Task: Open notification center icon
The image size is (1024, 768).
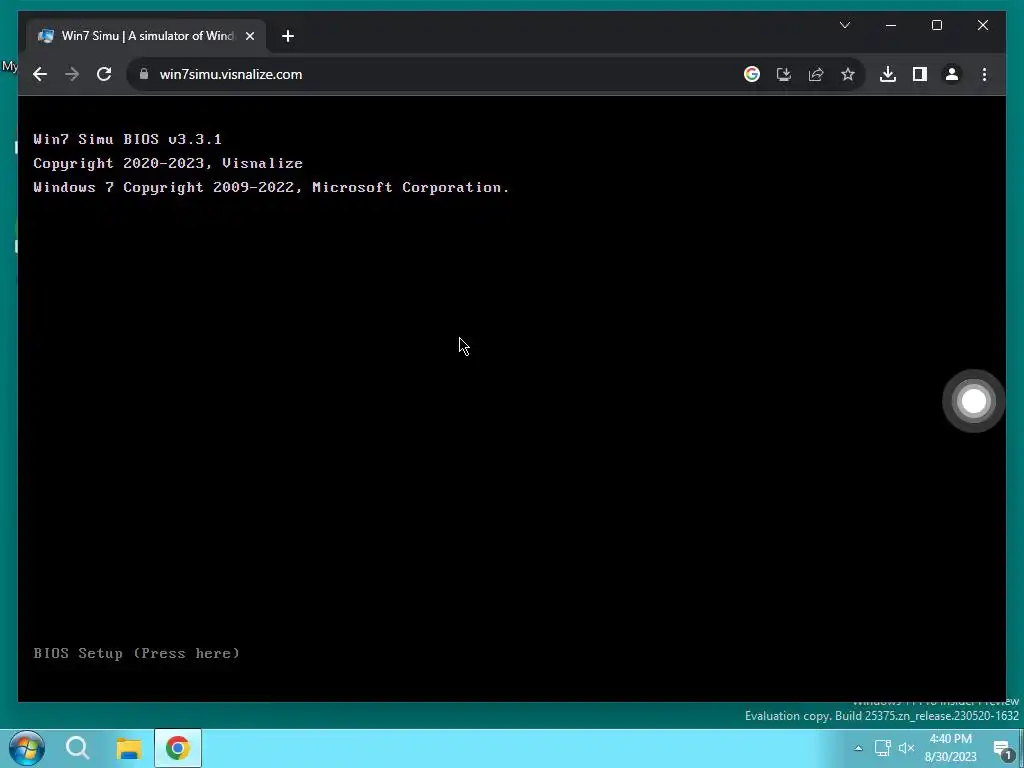Action: 1002,749
